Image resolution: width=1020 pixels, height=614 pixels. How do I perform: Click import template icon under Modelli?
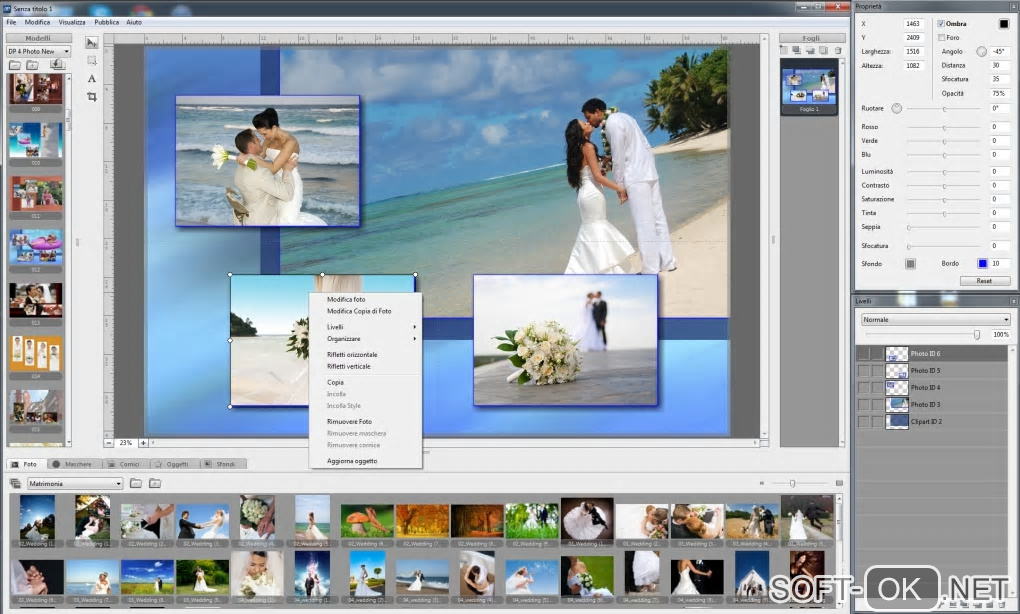point(56,65)
